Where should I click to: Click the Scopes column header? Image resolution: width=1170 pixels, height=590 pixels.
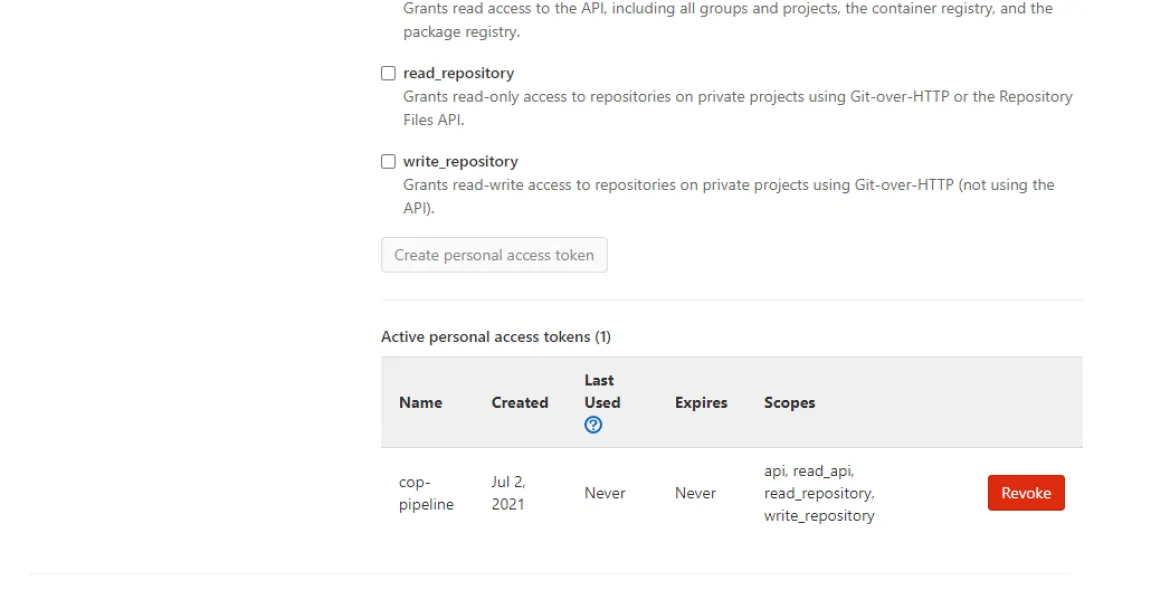click(789, 402)
